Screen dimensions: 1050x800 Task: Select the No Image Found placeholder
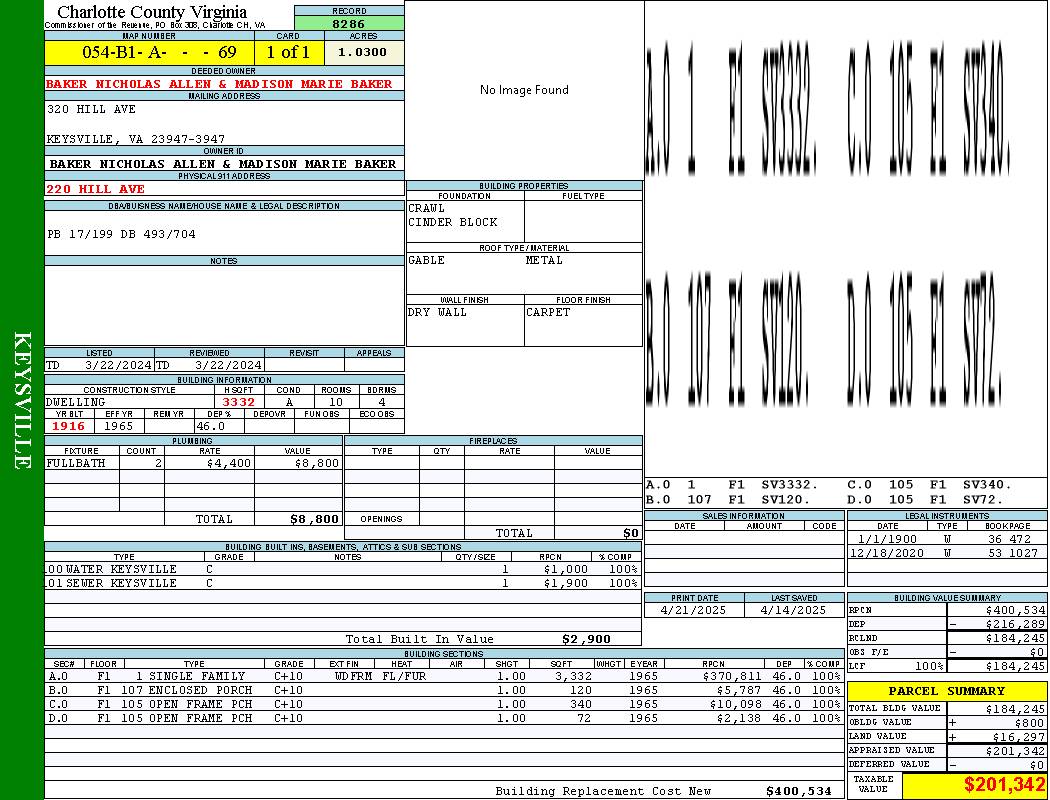[524, 90]
